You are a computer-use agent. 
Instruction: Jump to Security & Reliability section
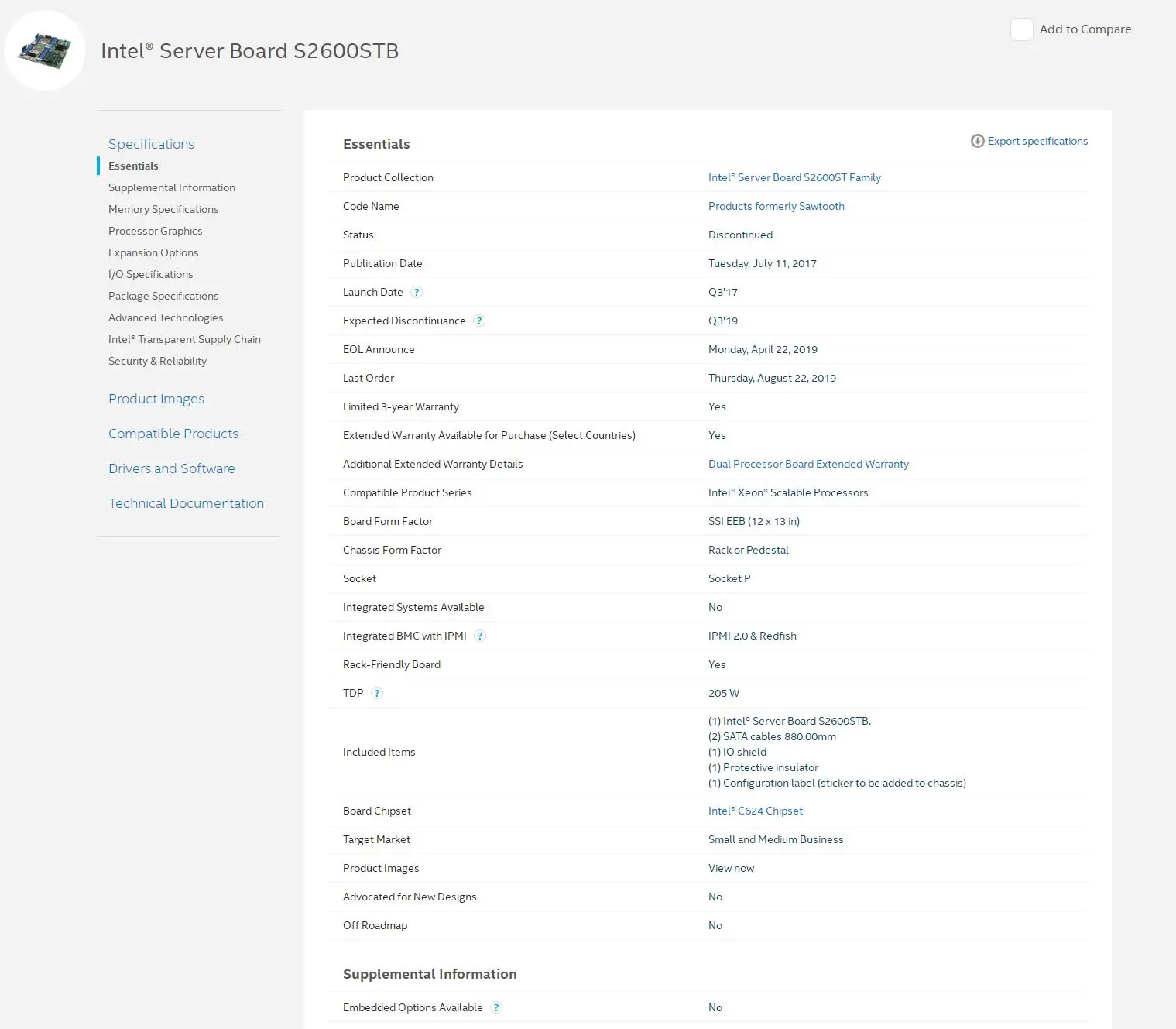[x=157, y=361]
